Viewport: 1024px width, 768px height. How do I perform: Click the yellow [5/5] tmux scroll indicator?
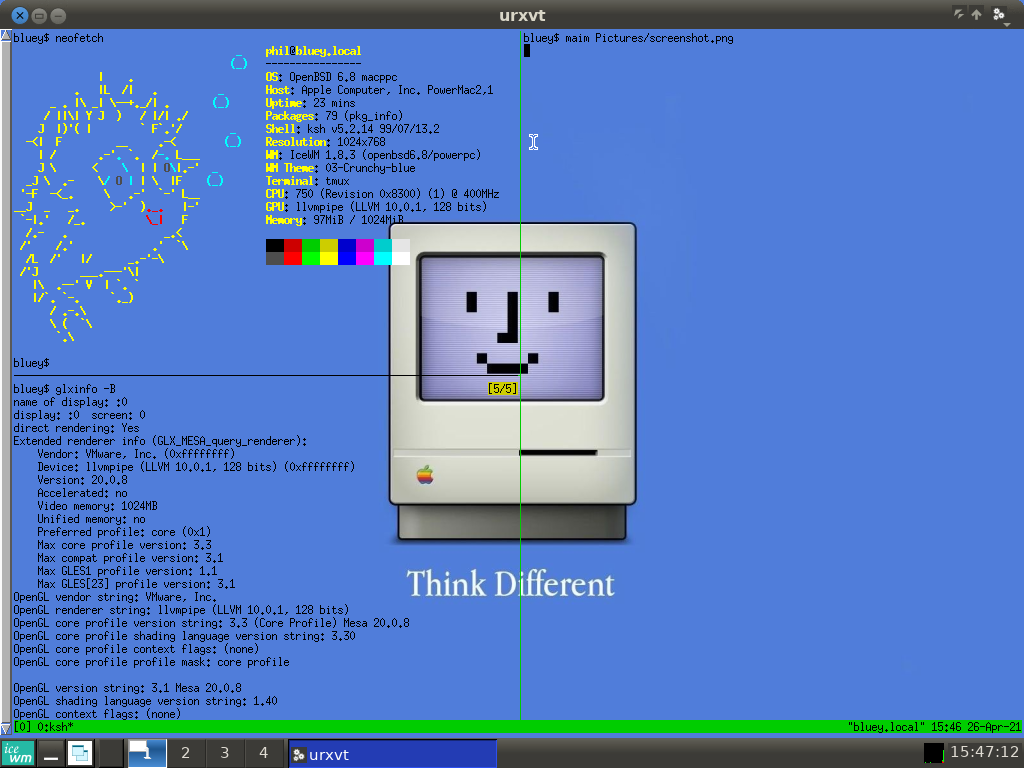(x=502, y=389)
